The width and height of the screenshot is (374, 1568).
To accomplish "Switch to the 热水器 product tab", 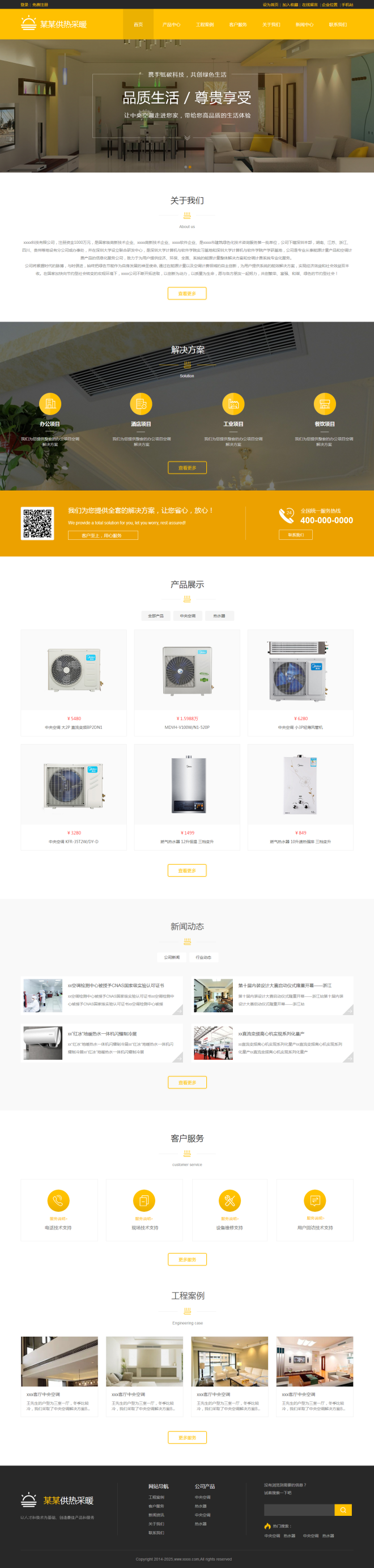I will pyautogui.click(x=219, y=616).
